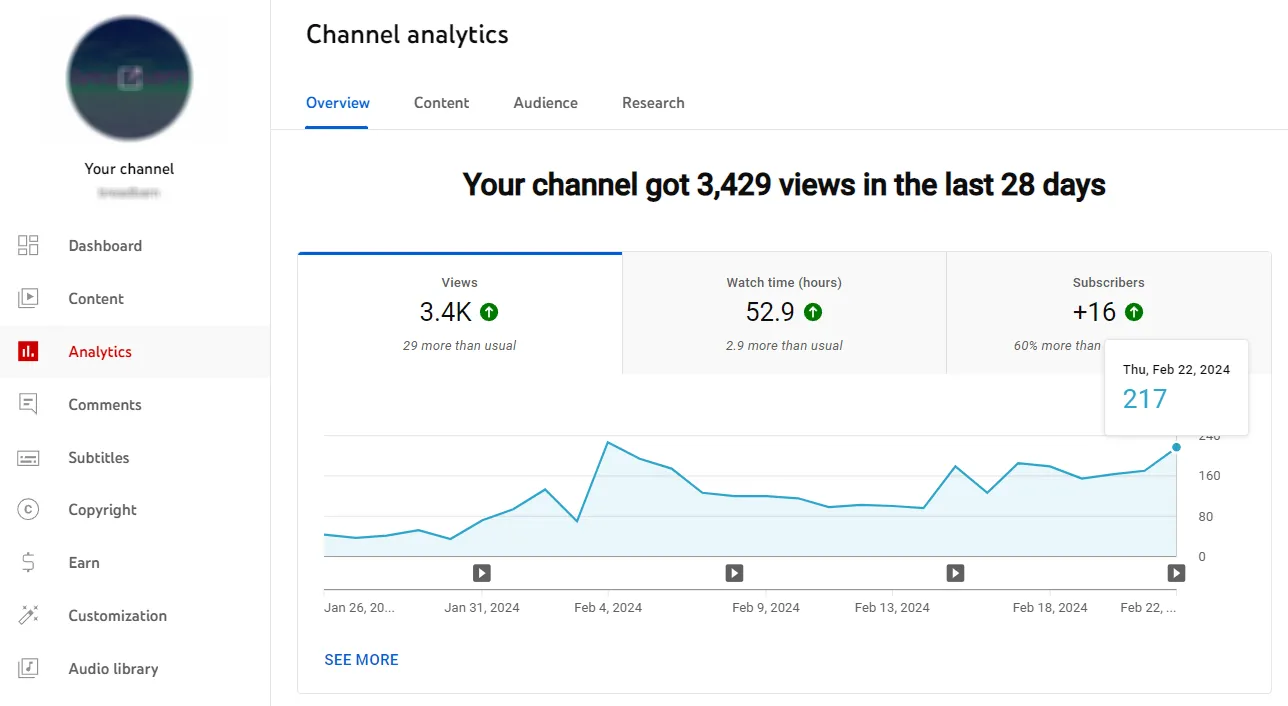Click the Earn dollar icon
The image size is (1288, 706).
28,562
